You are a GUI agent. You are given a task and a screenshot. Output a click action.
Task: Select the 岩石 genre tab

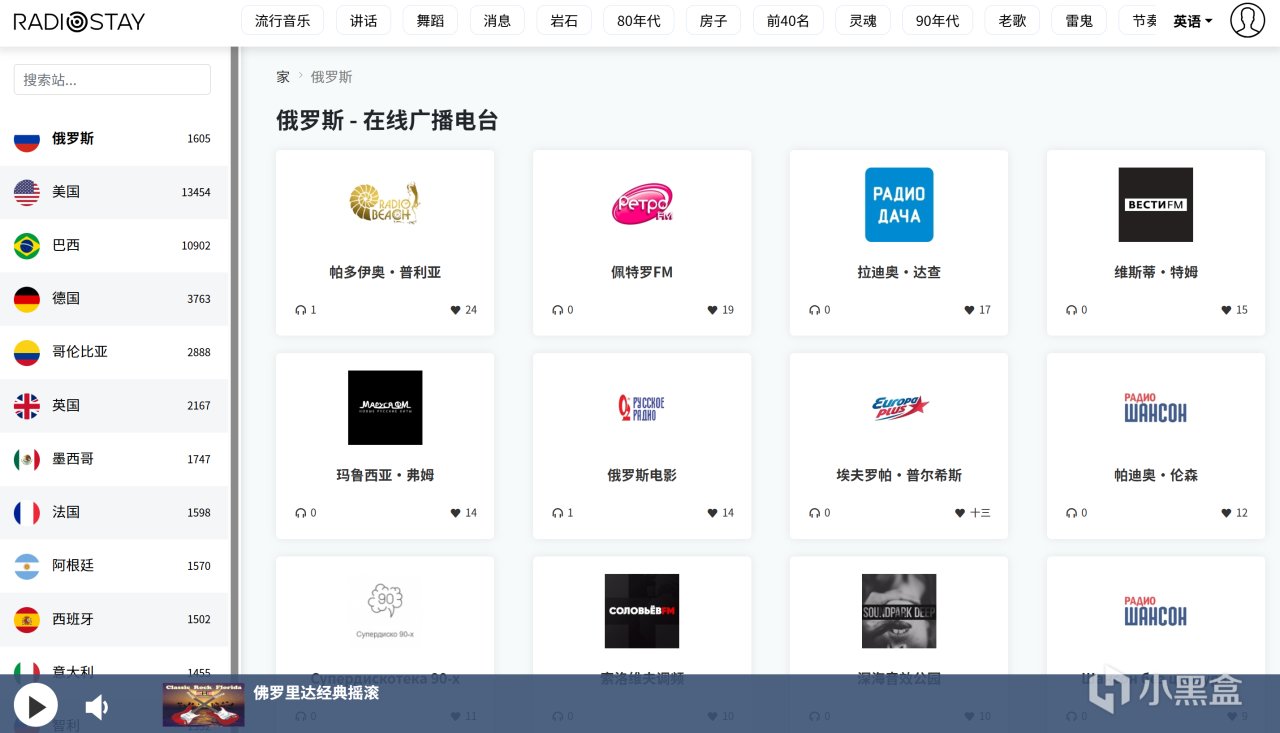tap(564, 20)
